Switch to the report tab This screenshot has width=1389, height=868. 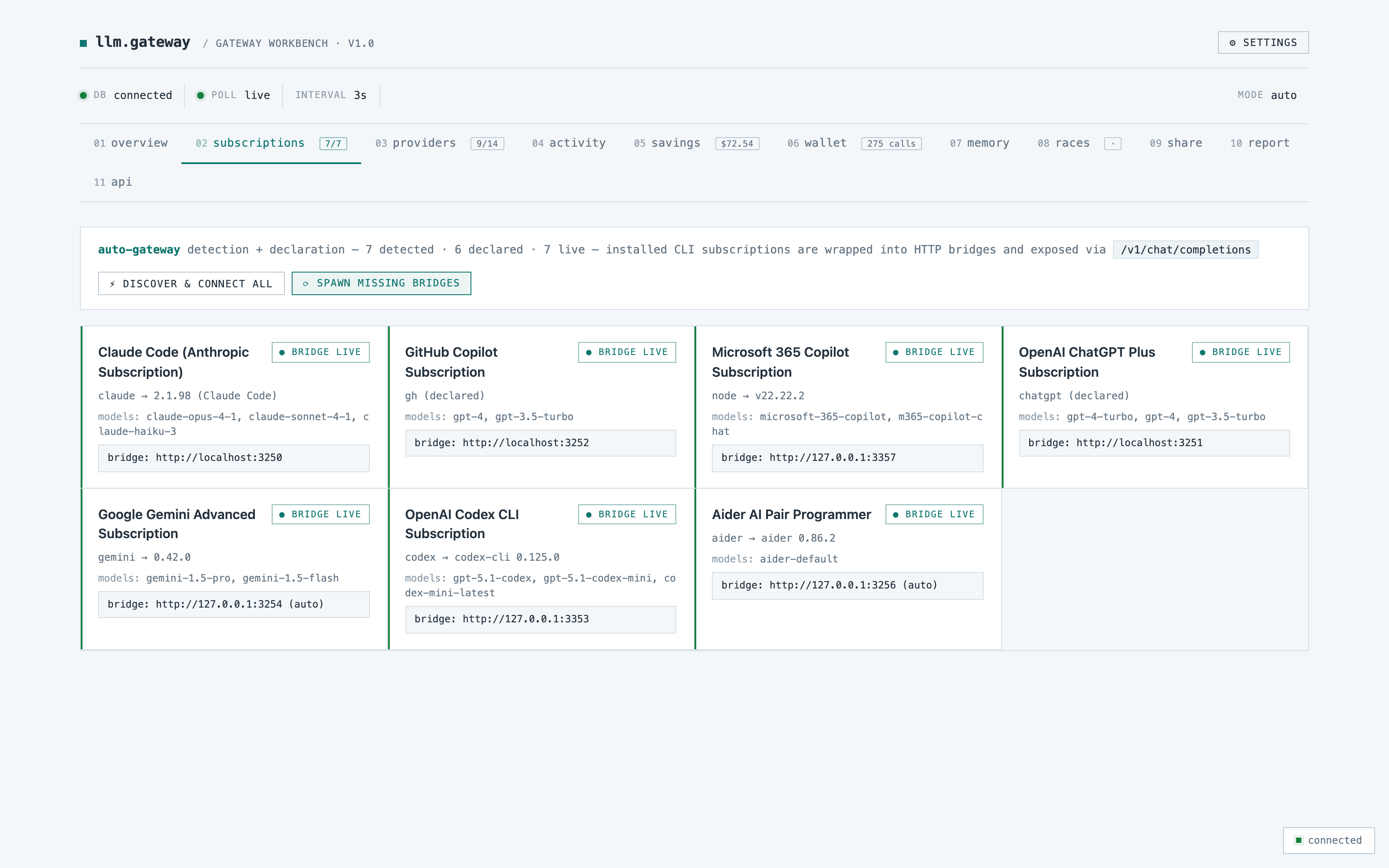[x=1260, y=143]
